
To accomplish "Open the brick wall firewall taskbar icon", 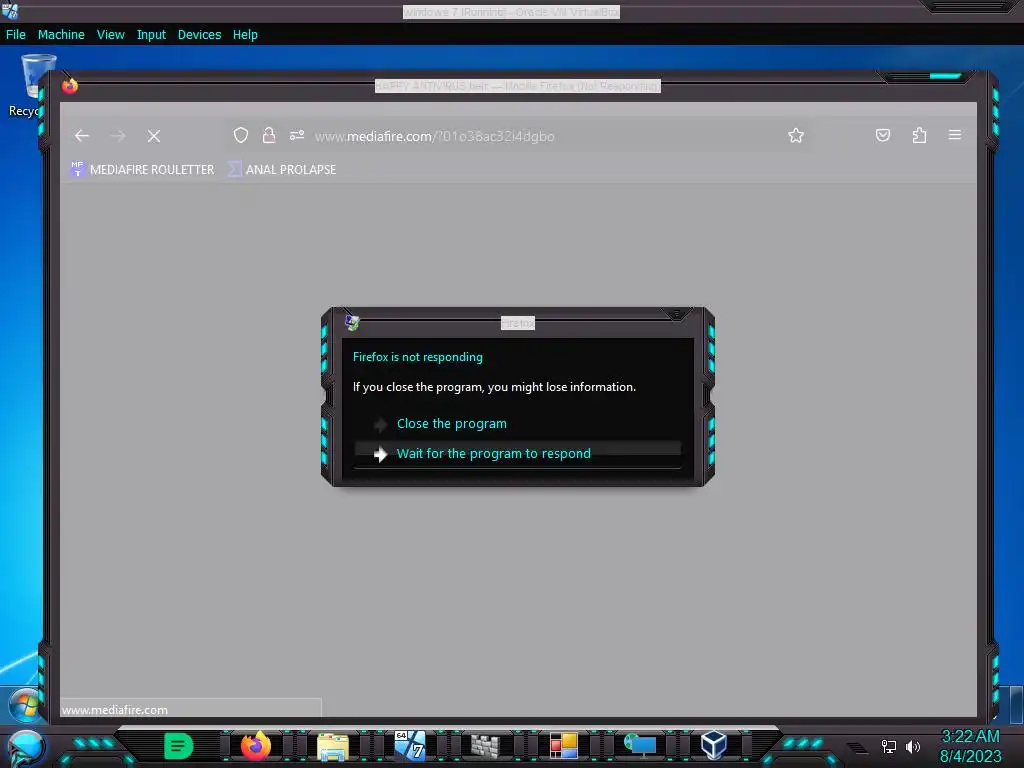I will pos(485,746).
